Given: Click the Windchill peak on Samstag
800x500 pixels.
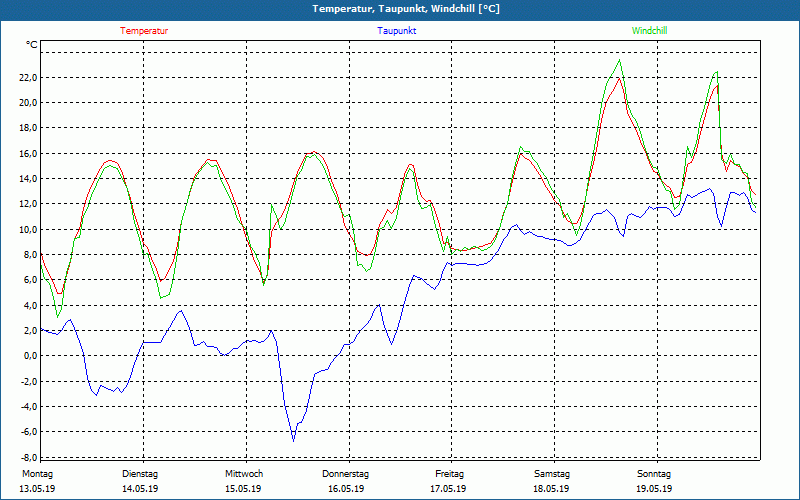Looking at the screenshot, I should (619, 61).
